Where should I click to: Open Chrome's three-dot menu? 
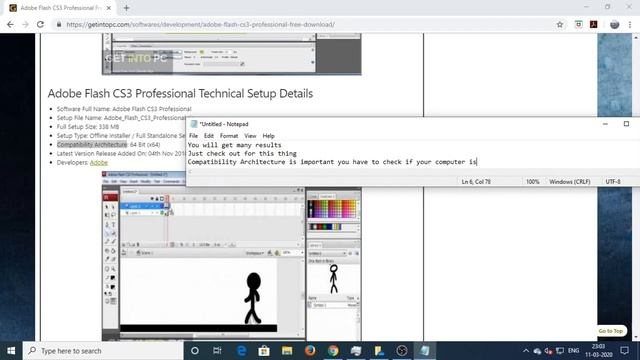630,24
